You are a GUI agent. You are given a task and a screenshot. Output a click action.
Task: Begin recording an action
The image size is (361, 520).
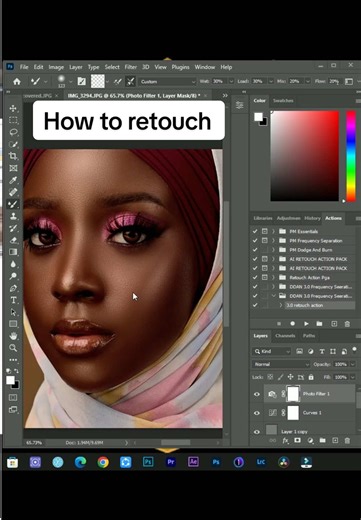pos(292,324)
